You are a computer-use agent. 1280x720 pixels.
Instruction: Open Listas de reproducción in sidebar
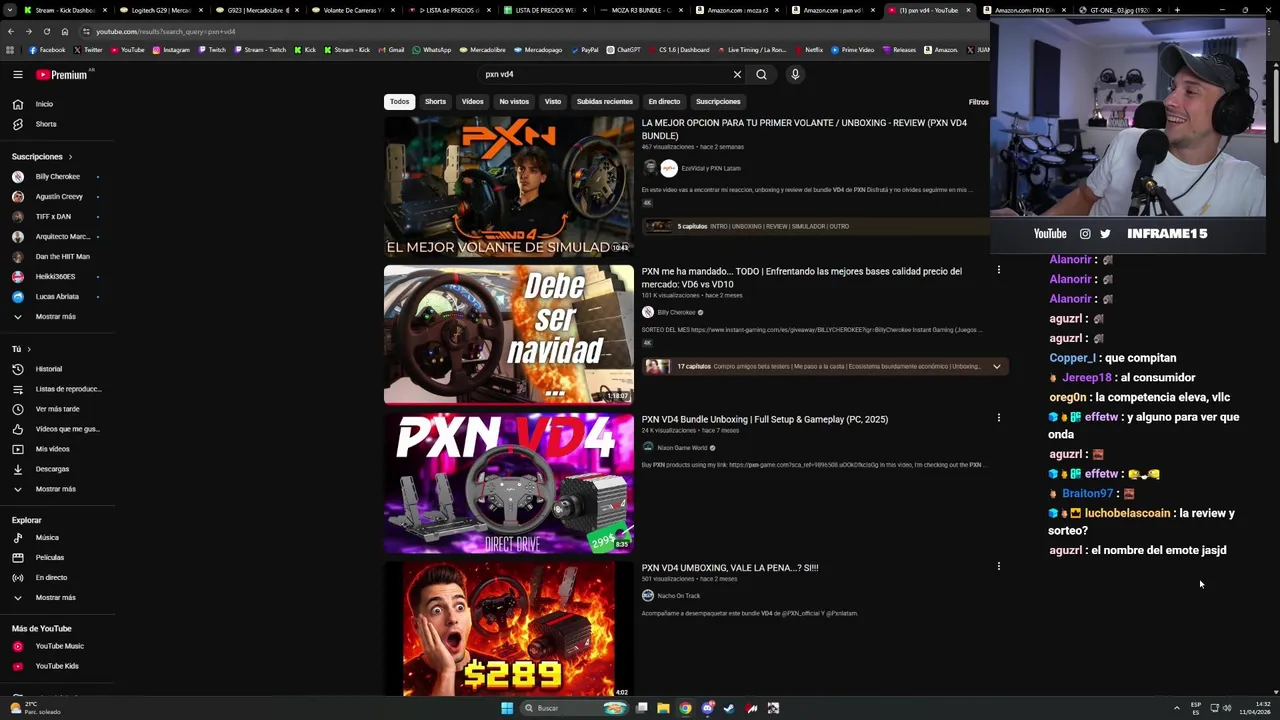point(68,389)
